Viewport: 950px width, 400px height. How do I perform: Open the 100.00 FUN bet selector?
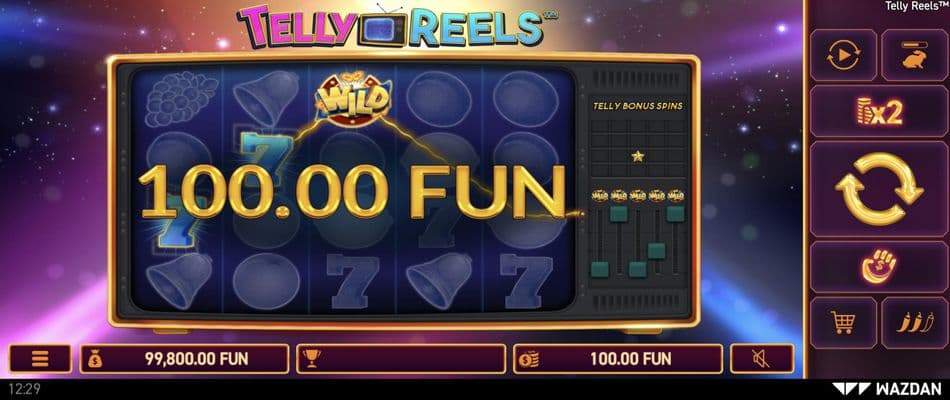(617, 359)
